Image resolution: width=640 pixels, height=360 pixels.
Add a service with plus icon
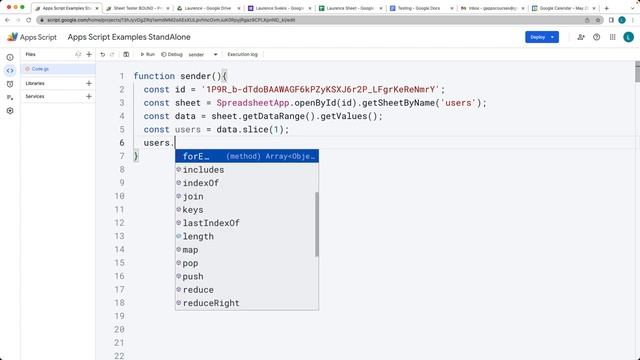click(x=89, y=96)
